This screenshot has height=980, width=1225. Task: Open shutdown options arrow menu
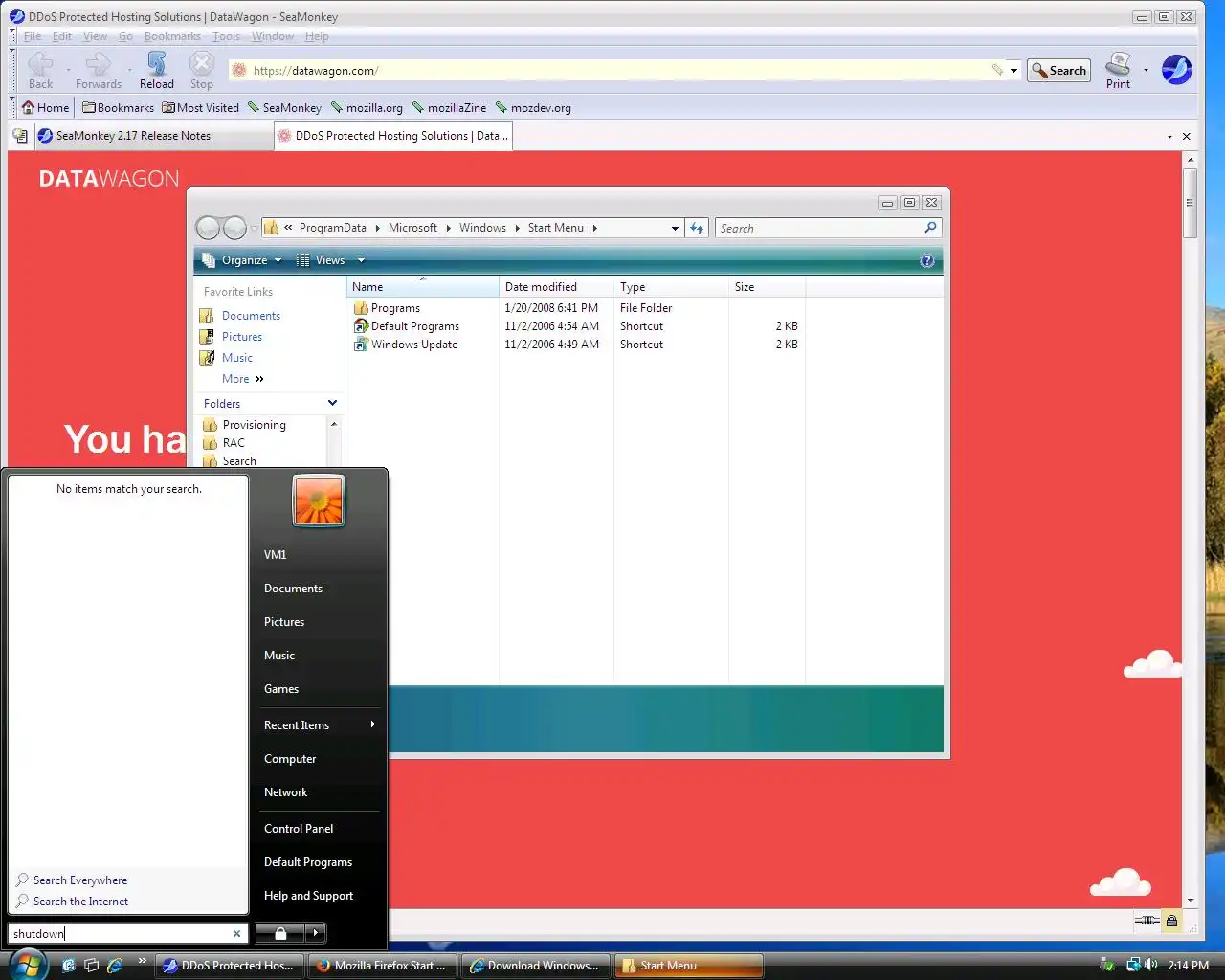pyautogui.click(x=316, y=933)
